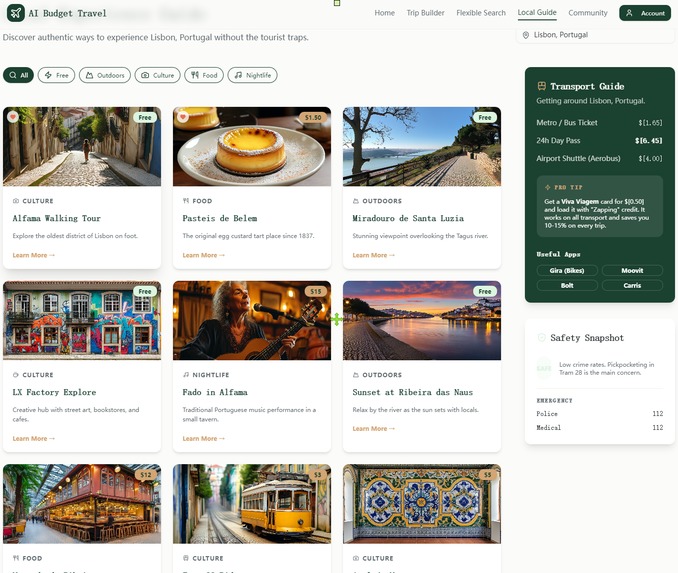
Task: Click the Sunset at Ribeira das Naus title
Action: pos(413,392)
